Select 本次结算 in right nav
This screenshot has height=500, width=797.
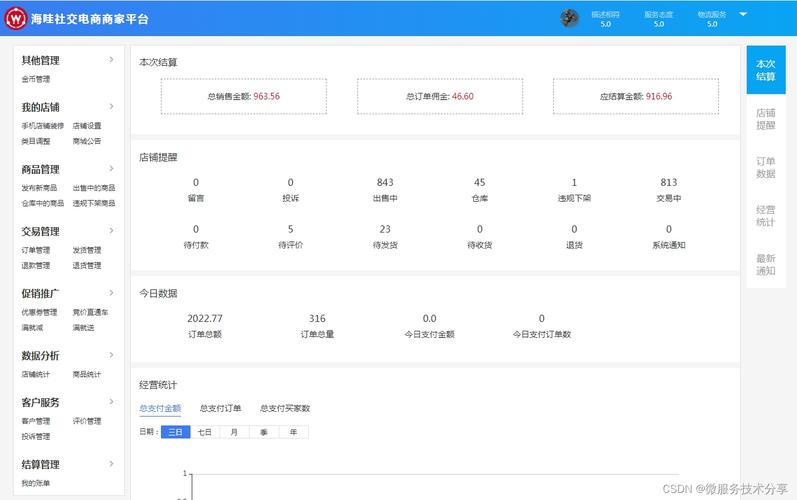tap(766, 70)
